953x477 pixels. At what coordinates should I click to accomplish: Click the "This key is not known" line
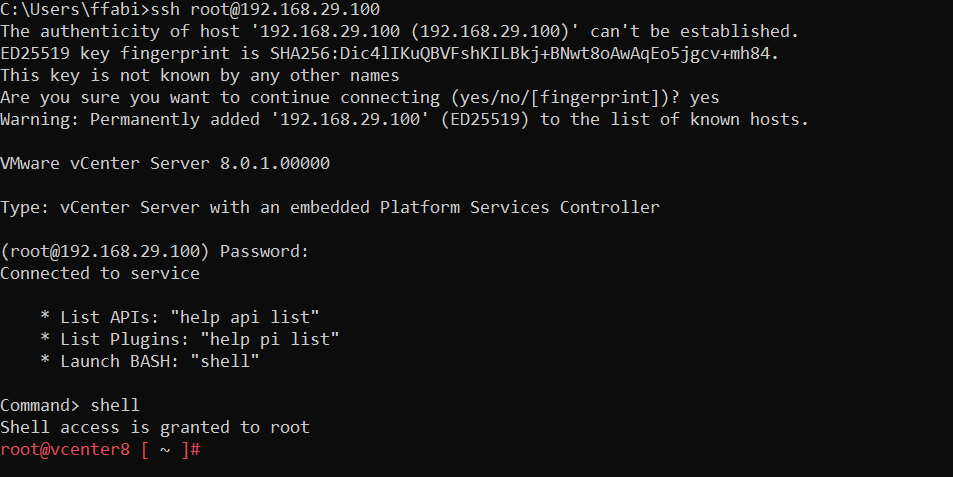[200, 76]
